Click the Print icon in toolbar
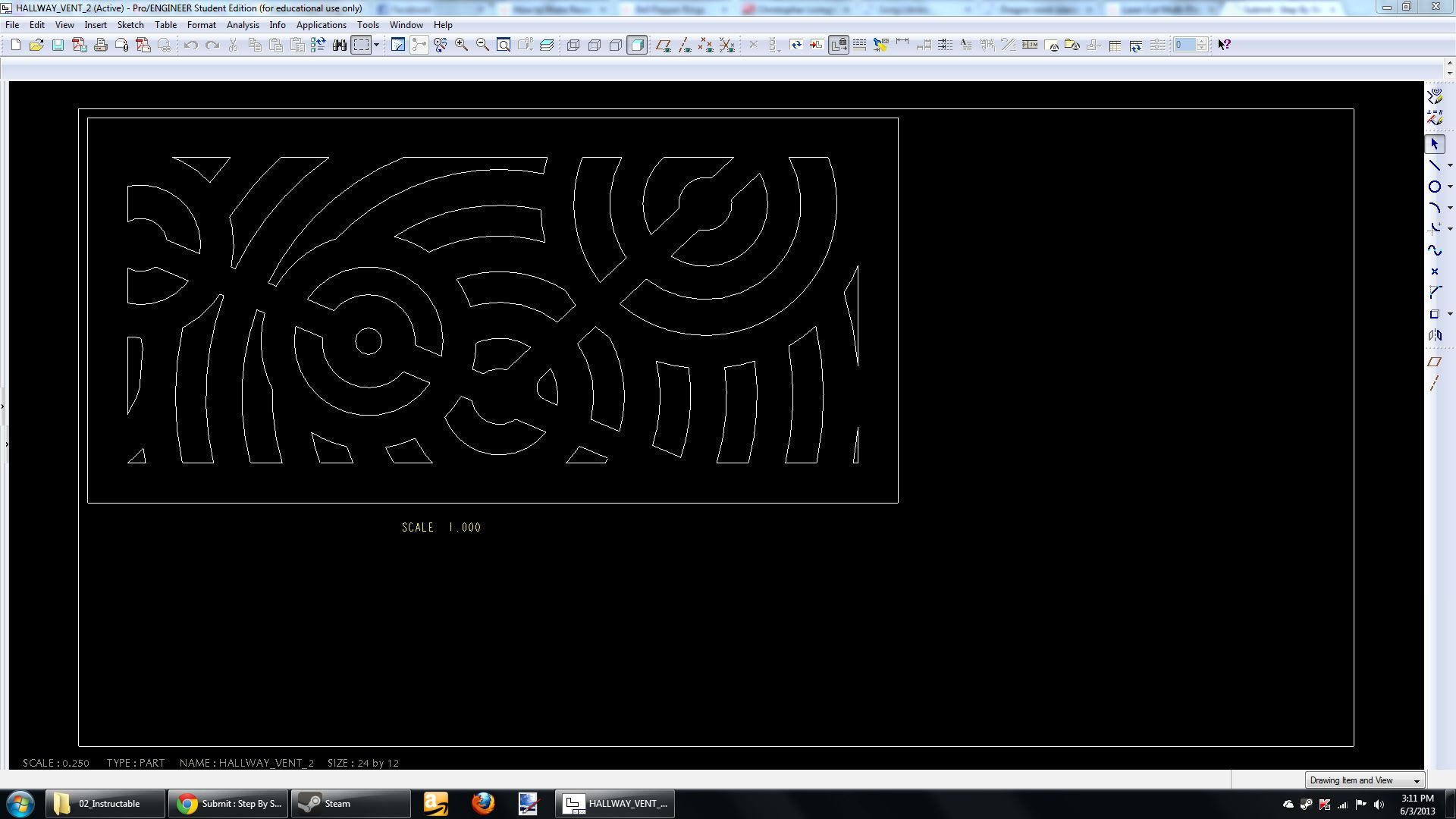 pyautogui.click(x=100, y=45)
